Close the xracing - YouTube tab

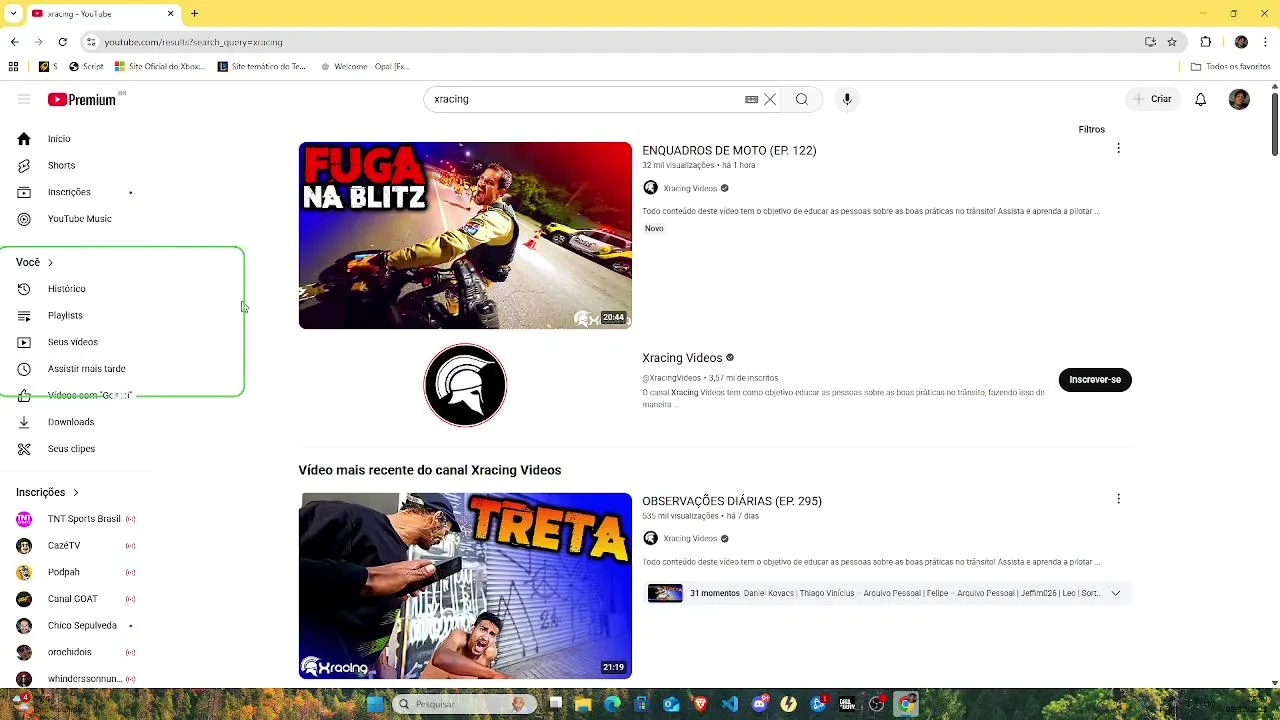pyautogui.click(x=170, y=14)
